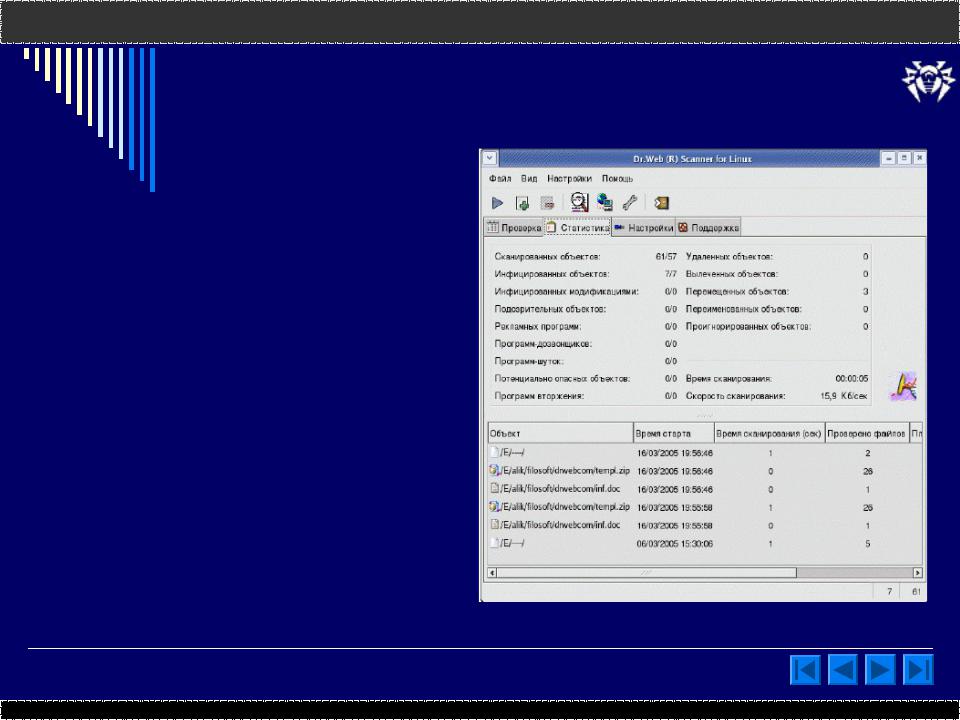960x720 pixels.
Task: Select /E/----/ row started 19:56:46
Action: 705,453
